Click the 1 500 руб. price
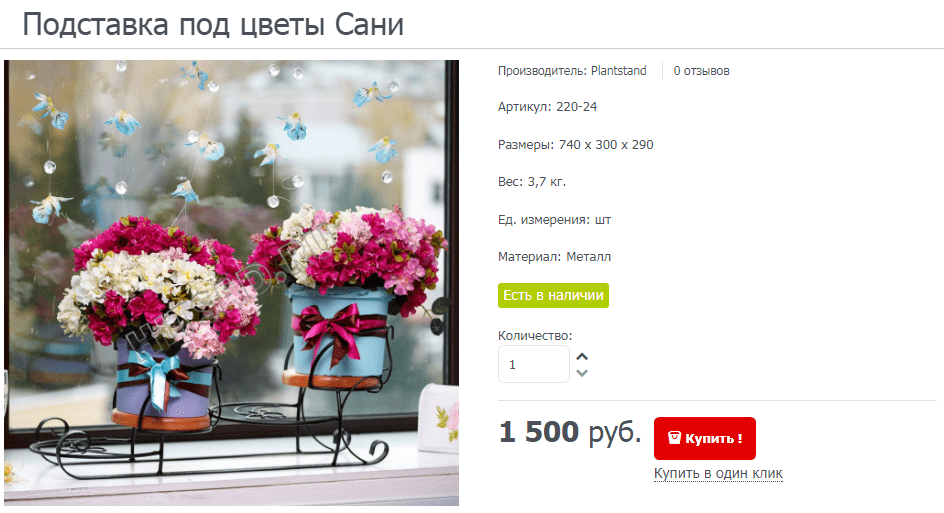 pyautogui.click(x=570, y=432)
